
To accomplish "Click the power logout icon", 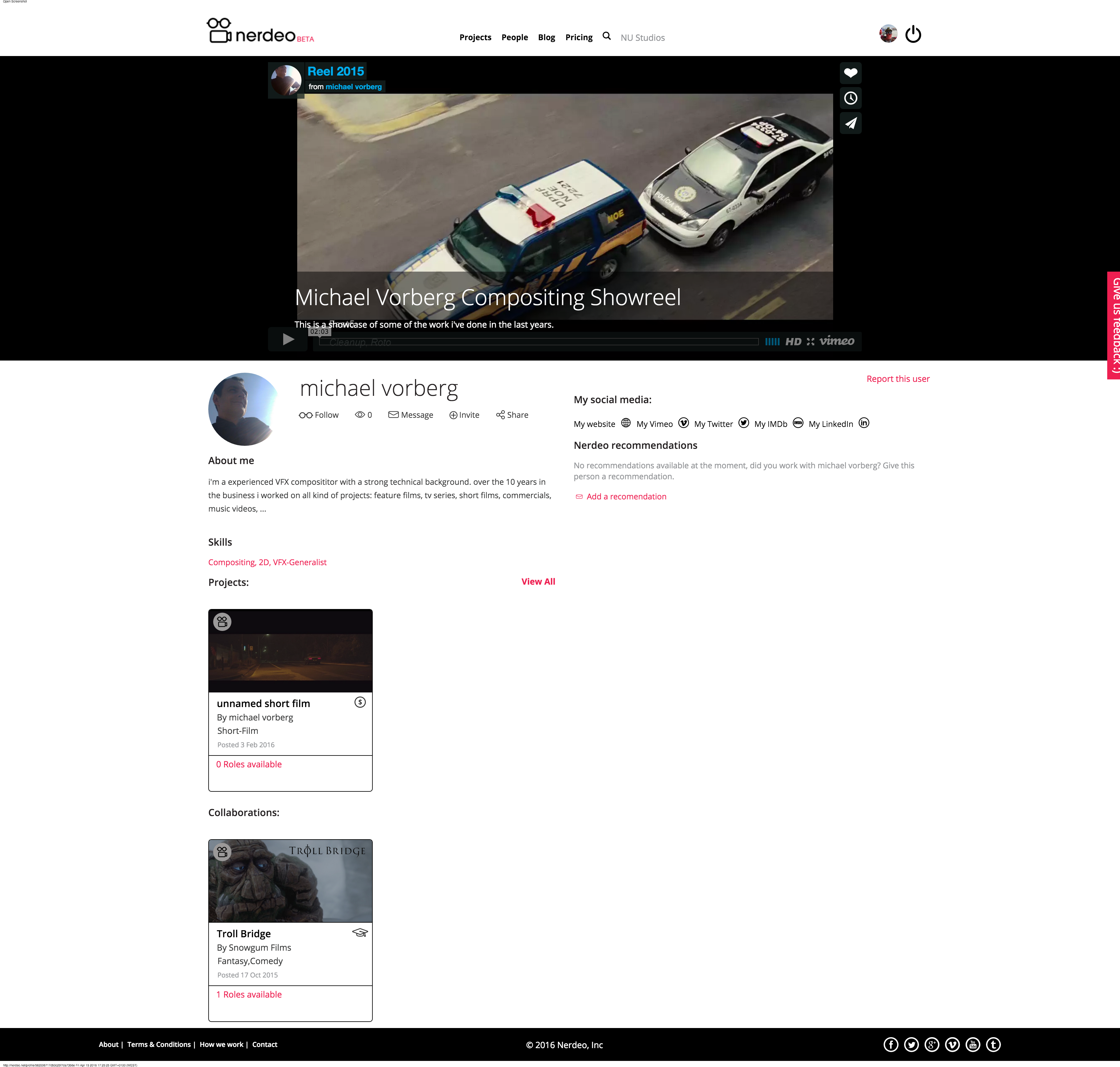I will 913,35.
